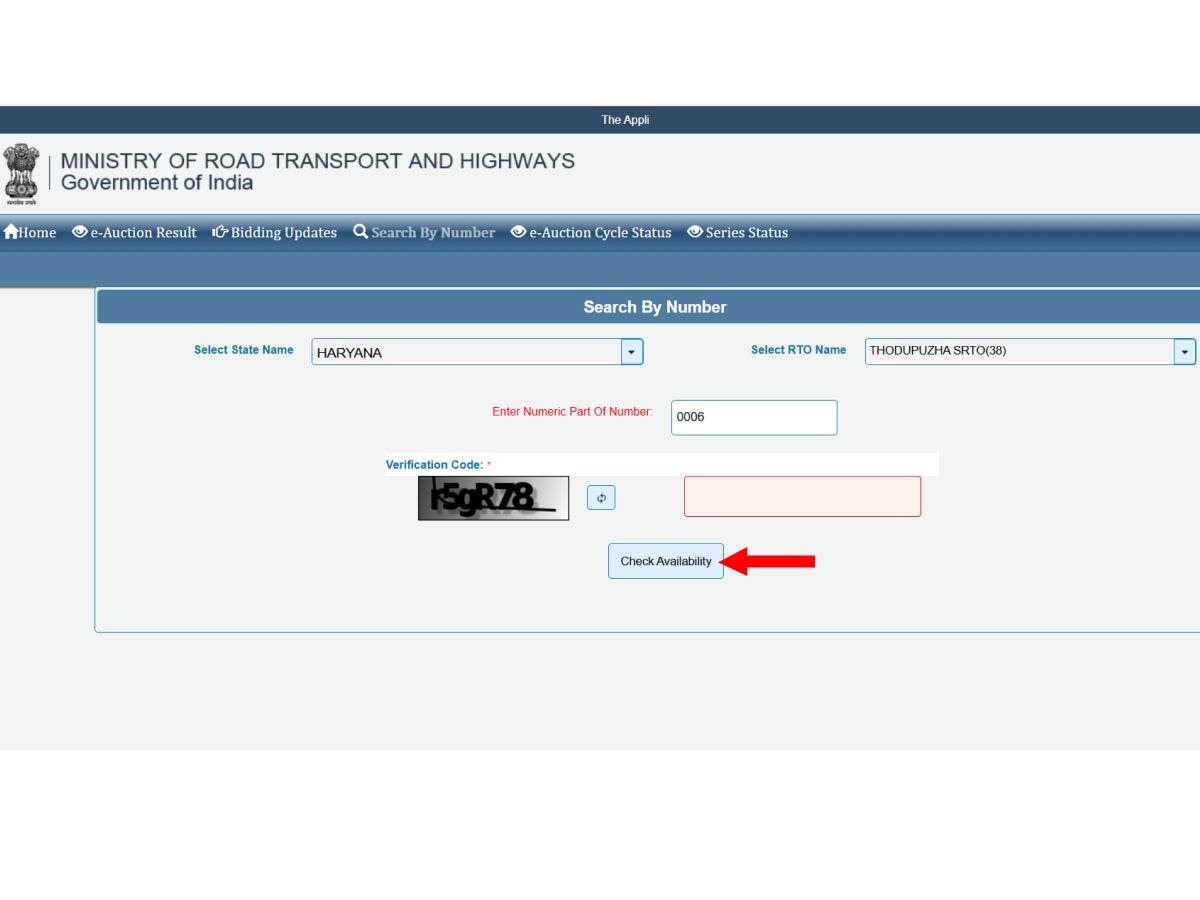Expand the Select RTO Name dropdown arrow
Image resolution: width=1200 pixels, height=900 pixels.
tap(1185, 352)
